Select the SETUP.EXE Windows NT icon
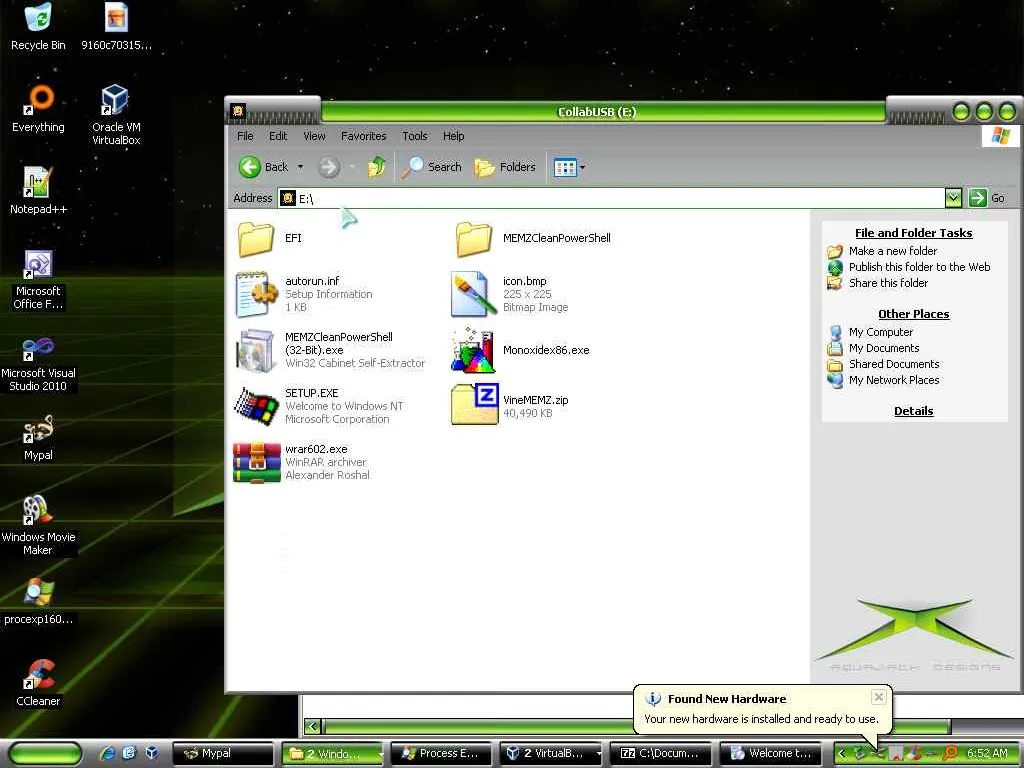Screen dimensions: 1024x768 click(x=255, y=406)
